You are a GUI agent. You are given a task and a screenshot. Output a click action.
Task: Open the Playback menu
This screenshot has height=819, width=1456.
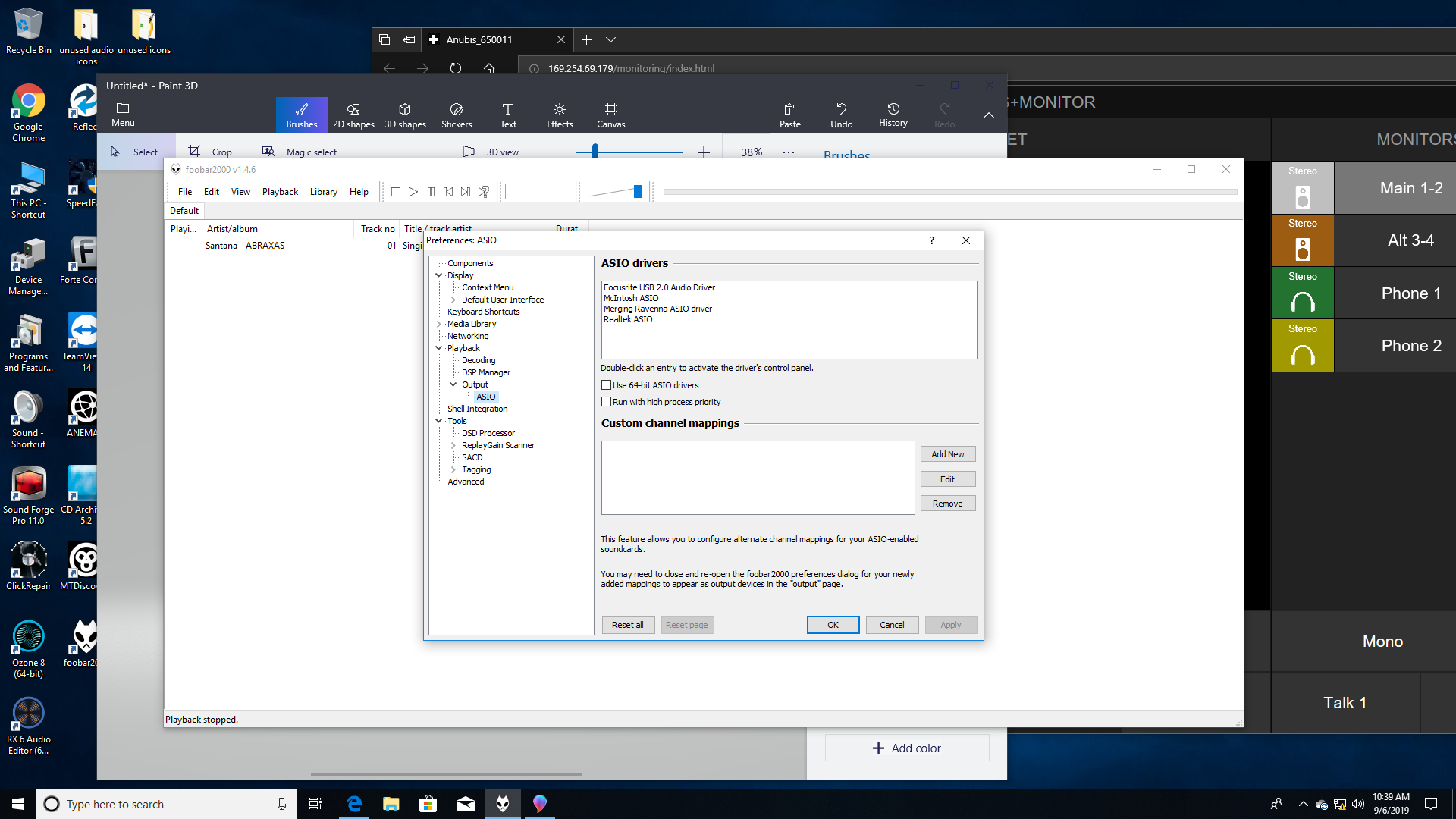click(280, 192)
